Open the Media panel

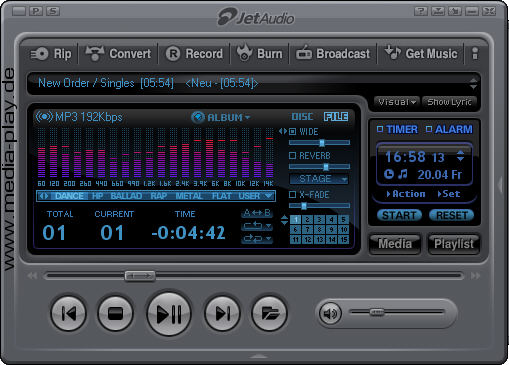(x=395, y=244)
